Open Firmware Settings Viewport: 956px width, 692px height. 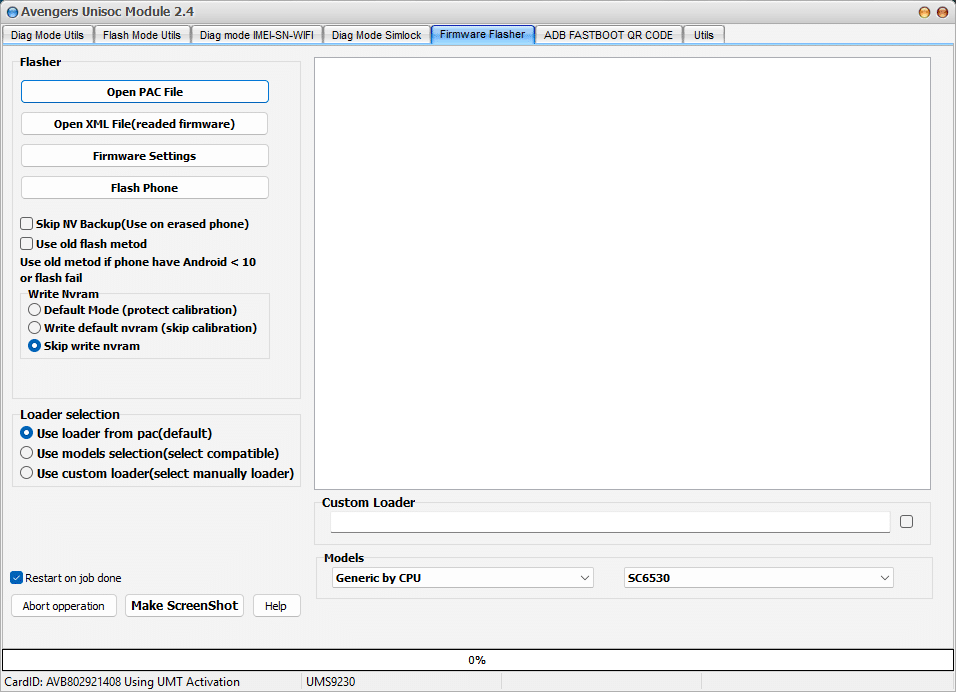click(144, 155)
